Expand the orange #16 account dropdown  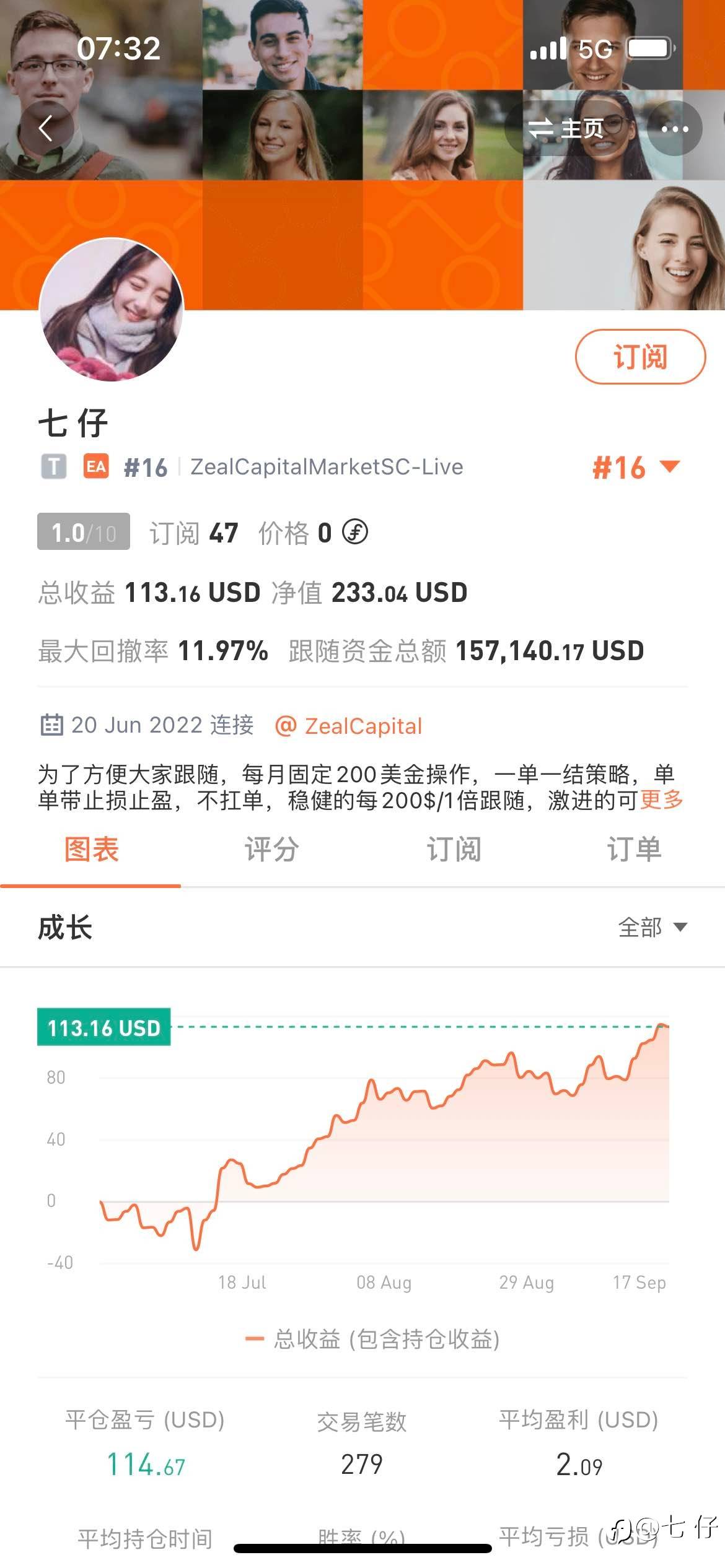point(636,467)
